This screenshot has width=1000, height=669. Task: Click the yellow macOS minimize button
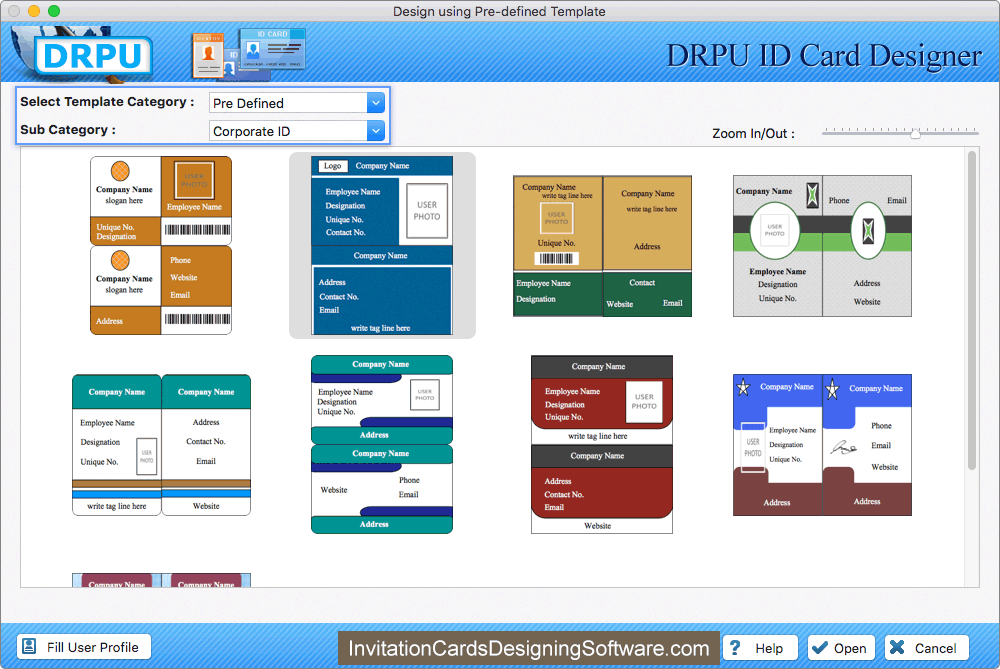pyautogui.click(x=34, y=11)
